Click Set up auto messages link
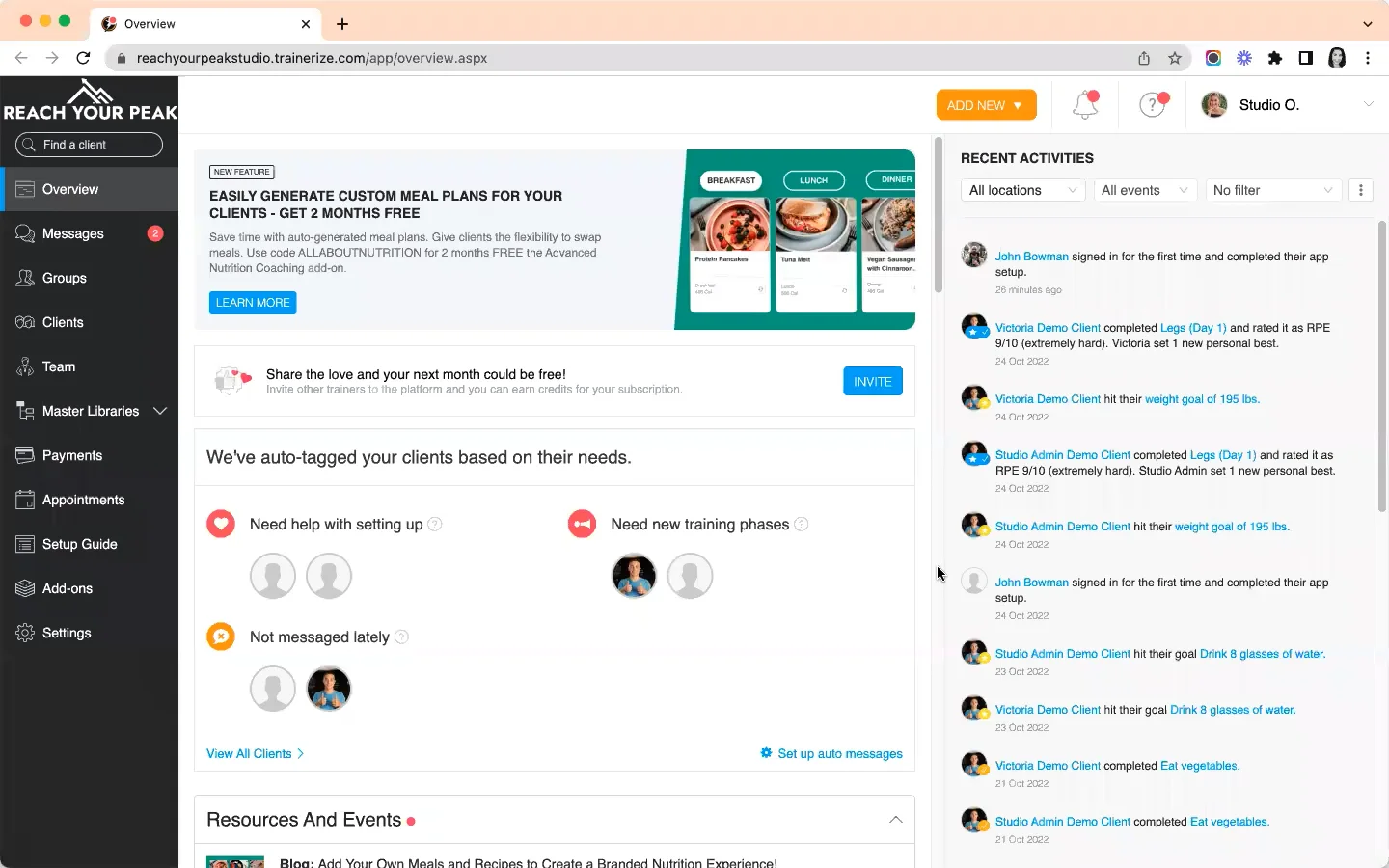The image size is (1389, 868). (x=831, y=753)
